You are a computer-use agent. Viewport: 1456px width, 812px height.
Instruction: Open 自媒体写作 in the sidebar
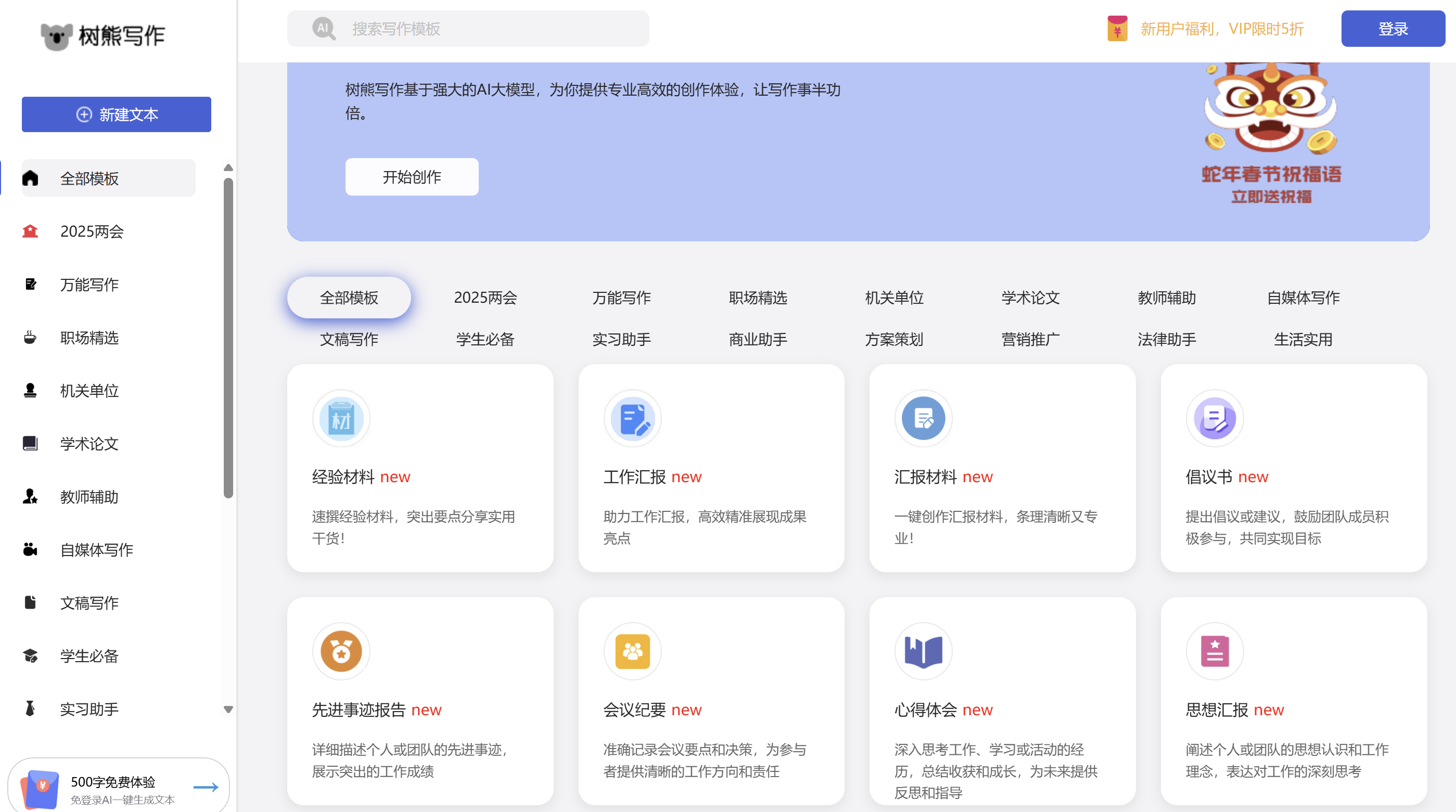pyautogui.click(x=96, y=550)
